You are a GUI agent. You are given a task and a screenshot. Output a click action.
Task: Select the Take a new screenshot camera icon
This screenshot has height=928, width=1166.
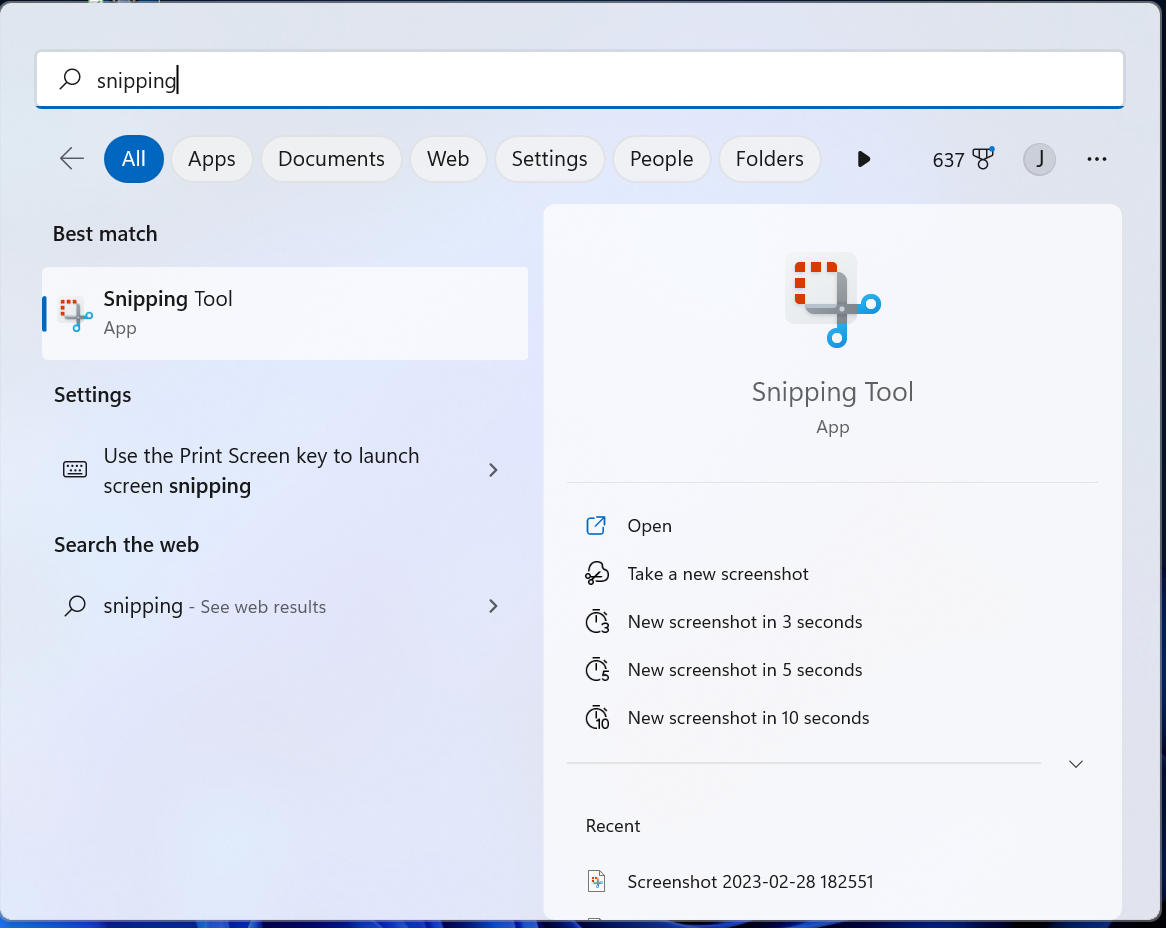tap(596, 573)
